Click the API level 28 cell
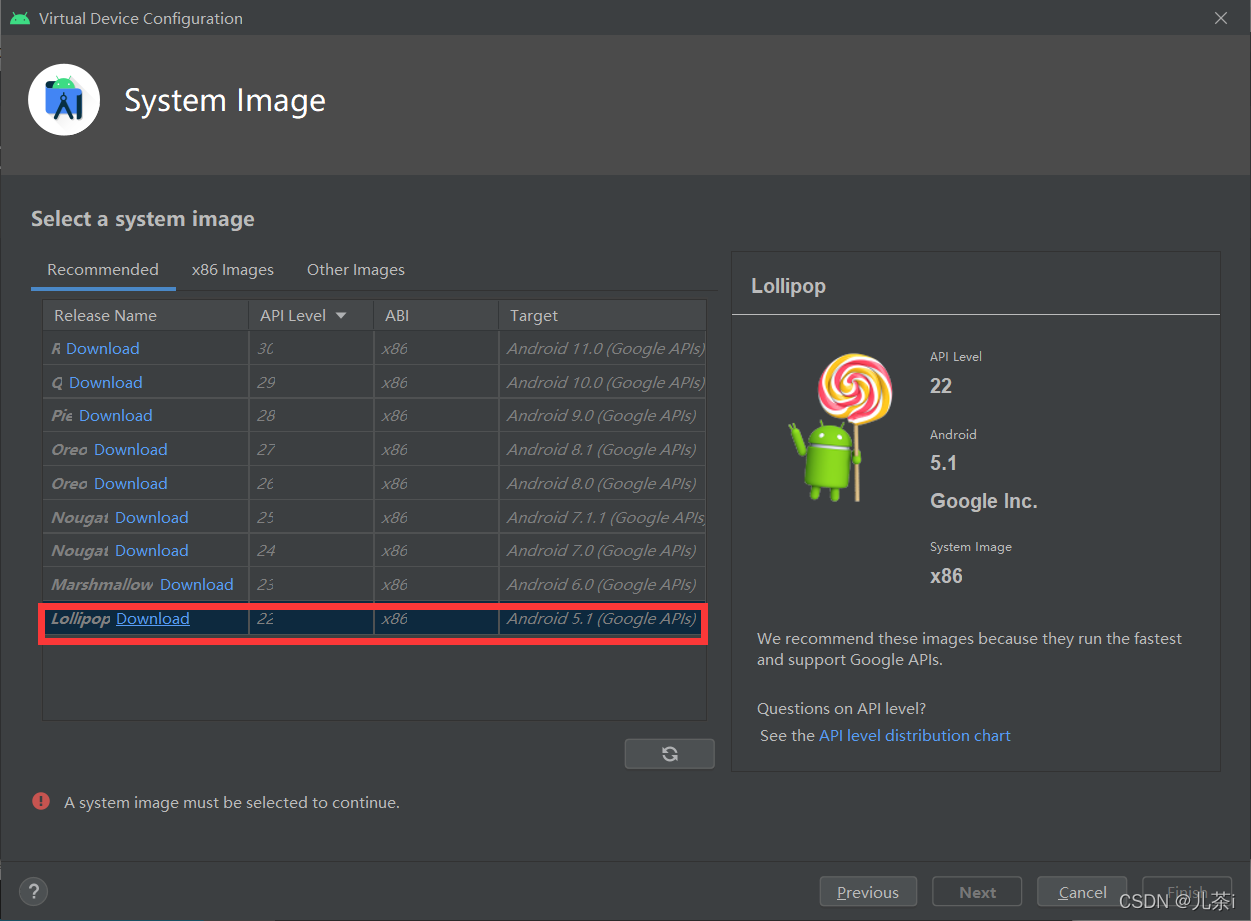This screenshot has height=921, width=1251. point(311,416)
